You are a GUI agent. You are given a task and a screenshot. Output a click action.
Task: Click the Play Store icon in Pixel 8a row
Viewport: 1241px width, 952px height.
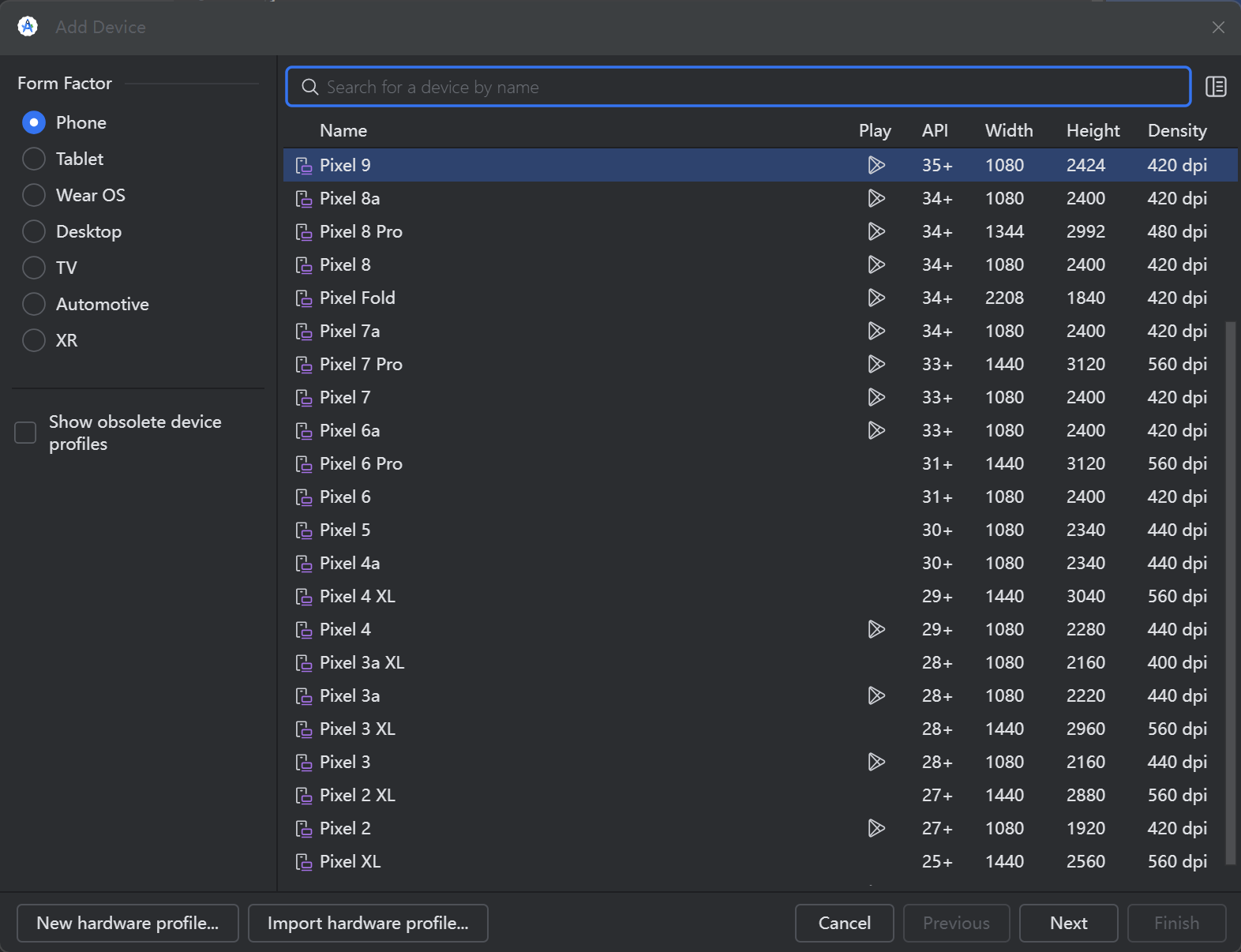[x=876, y=198]
